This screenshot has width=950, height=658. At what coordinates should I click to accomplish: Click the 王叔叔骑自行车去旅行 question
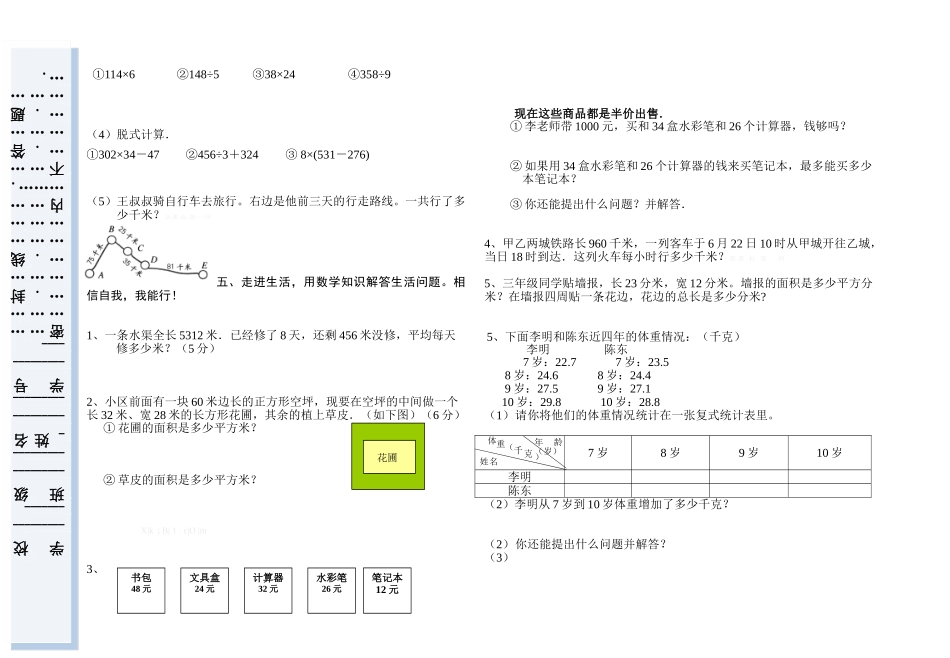[x=278, y=208]
